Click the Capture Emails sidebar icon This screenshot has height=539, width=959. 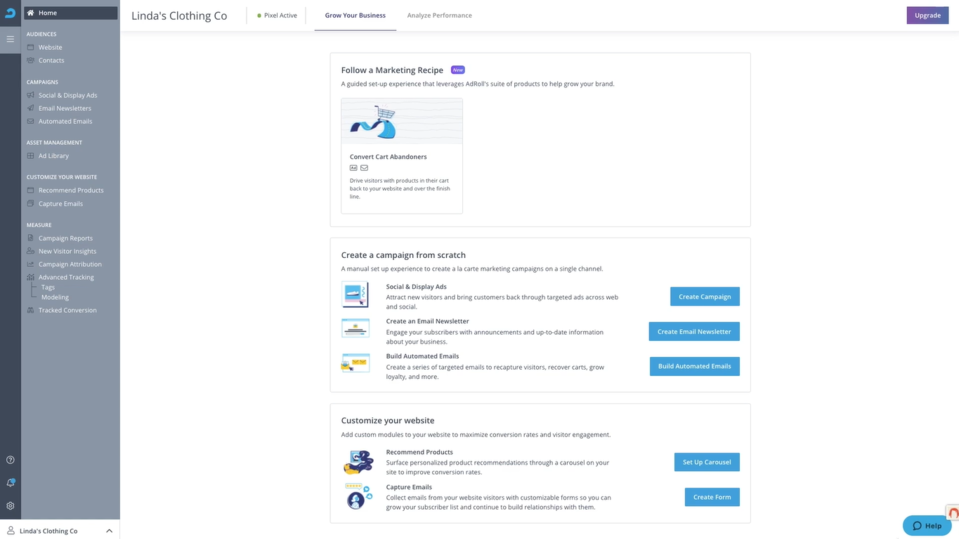[31, 204]
